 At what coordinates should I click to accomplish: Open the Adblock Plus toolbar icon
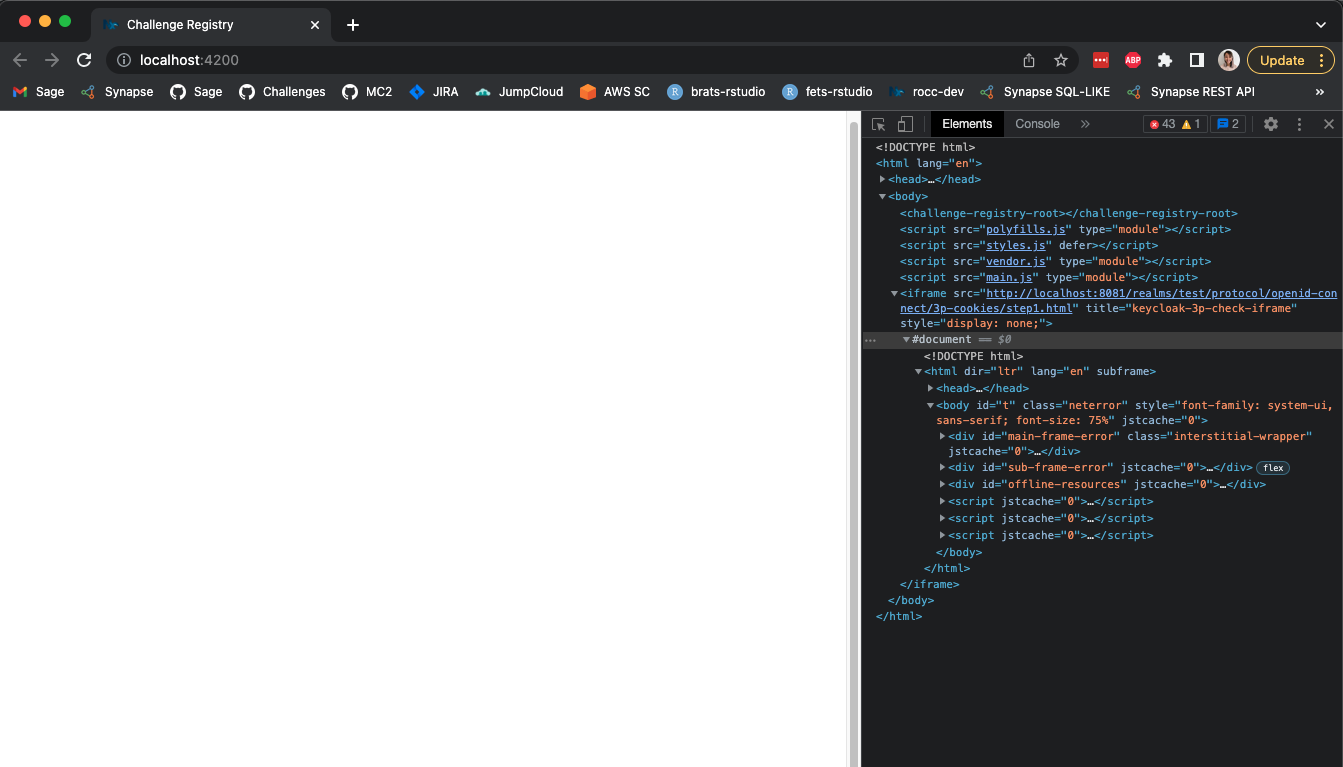click(x=1132, y=60)
